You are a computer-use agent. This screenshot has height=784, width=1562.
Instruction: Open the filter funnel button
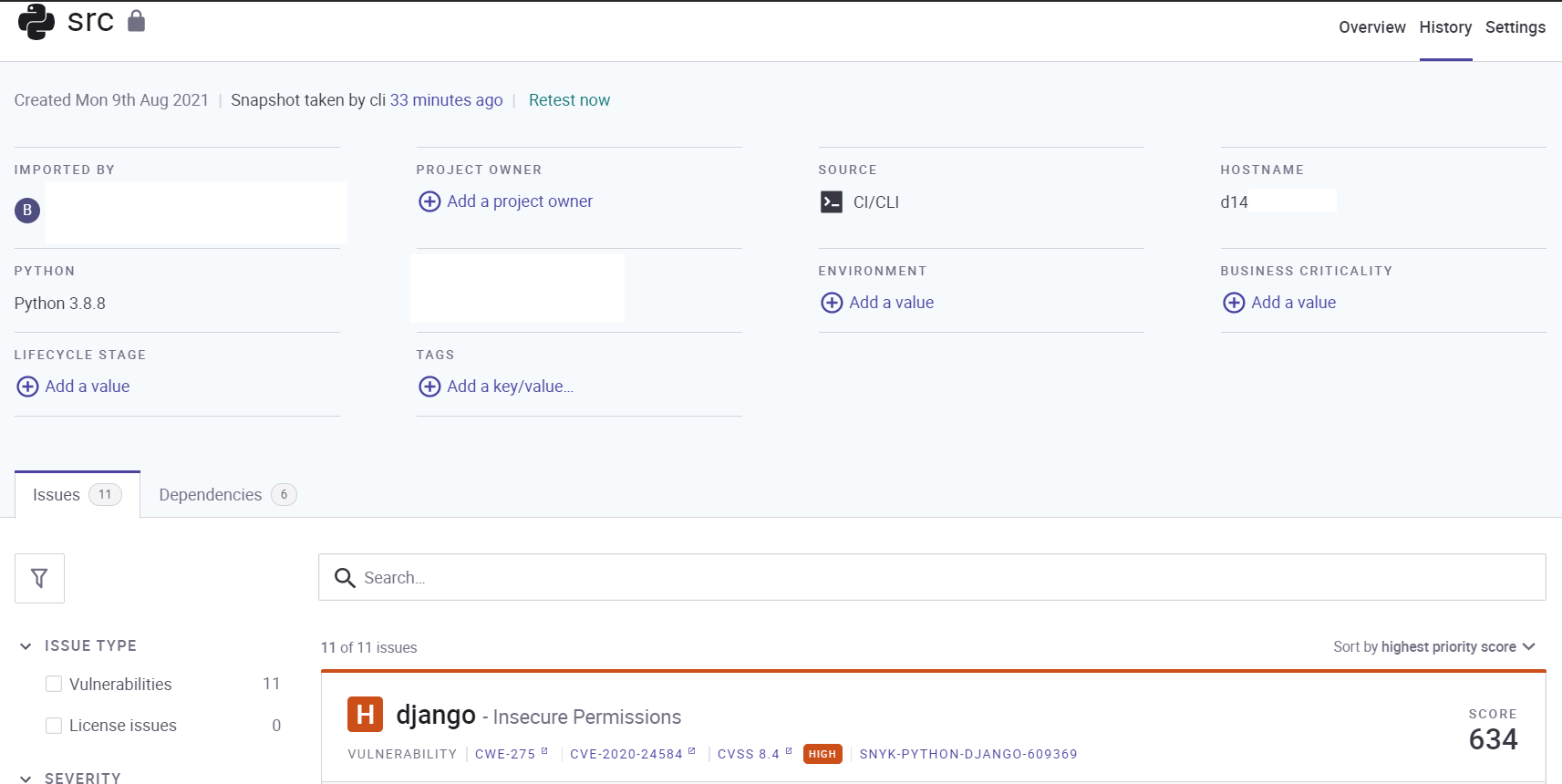pyautogui.click(x=39, y=578)
